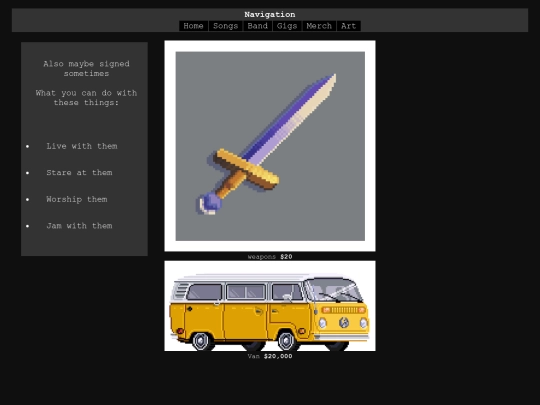The width and height of the screenshot is (540, 405).
Task: Select the 'Live with them' list item
Action: (x=82, y=146)
